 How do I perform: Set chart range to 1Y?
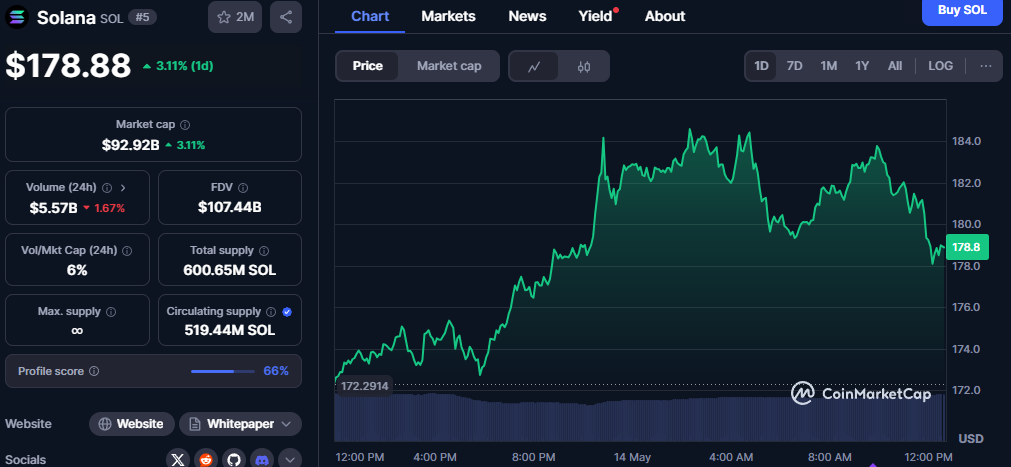point(862,66)
